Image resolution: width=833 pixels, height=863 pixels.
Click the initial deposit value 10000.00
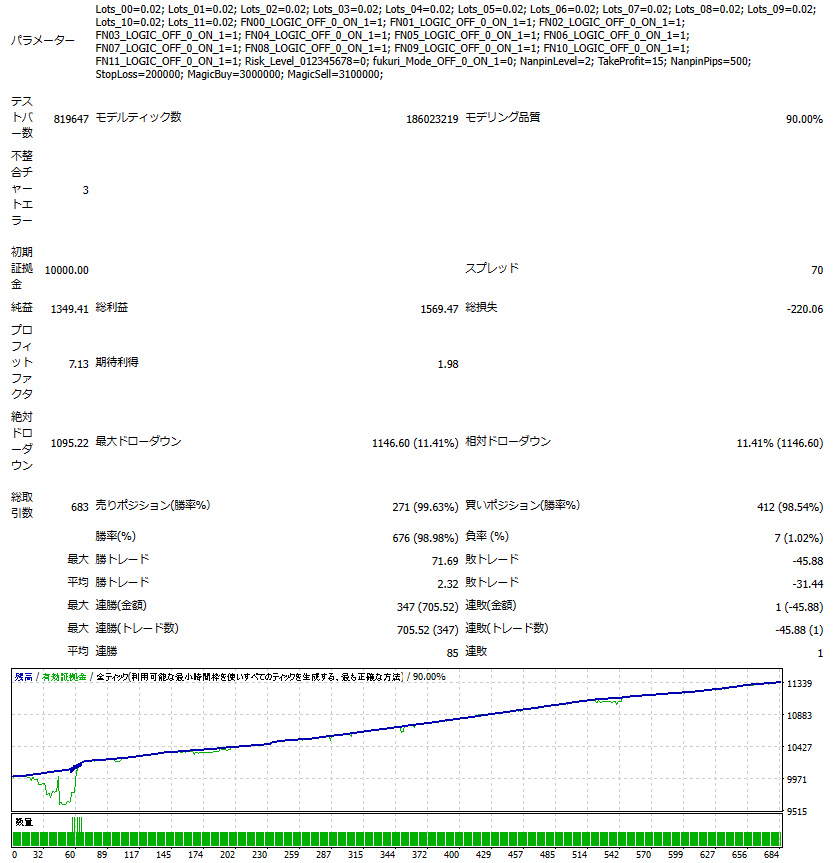point(67,270)
